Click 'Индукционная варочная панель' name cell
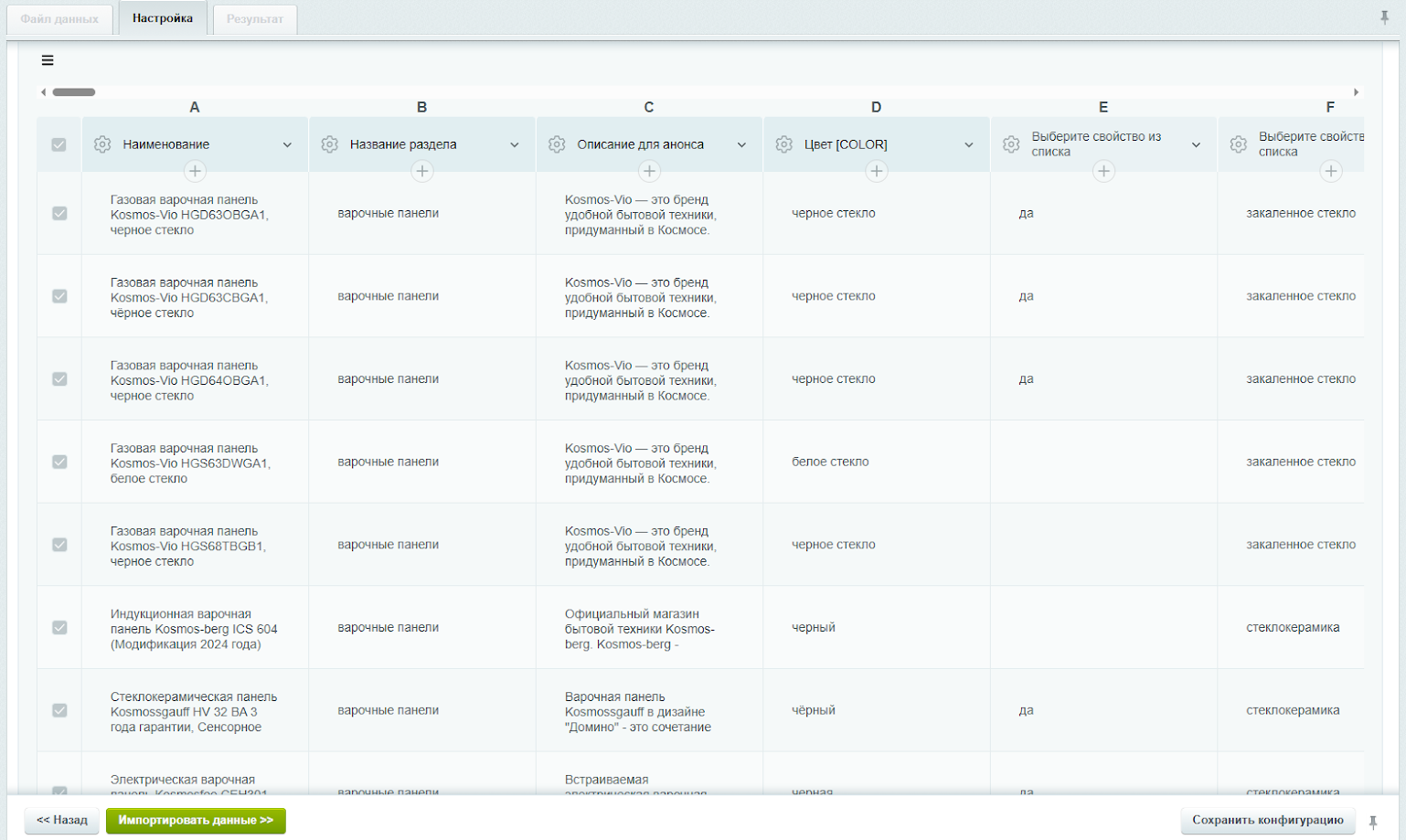Viewport: 1406px width, 840px height. coord(194,629)
